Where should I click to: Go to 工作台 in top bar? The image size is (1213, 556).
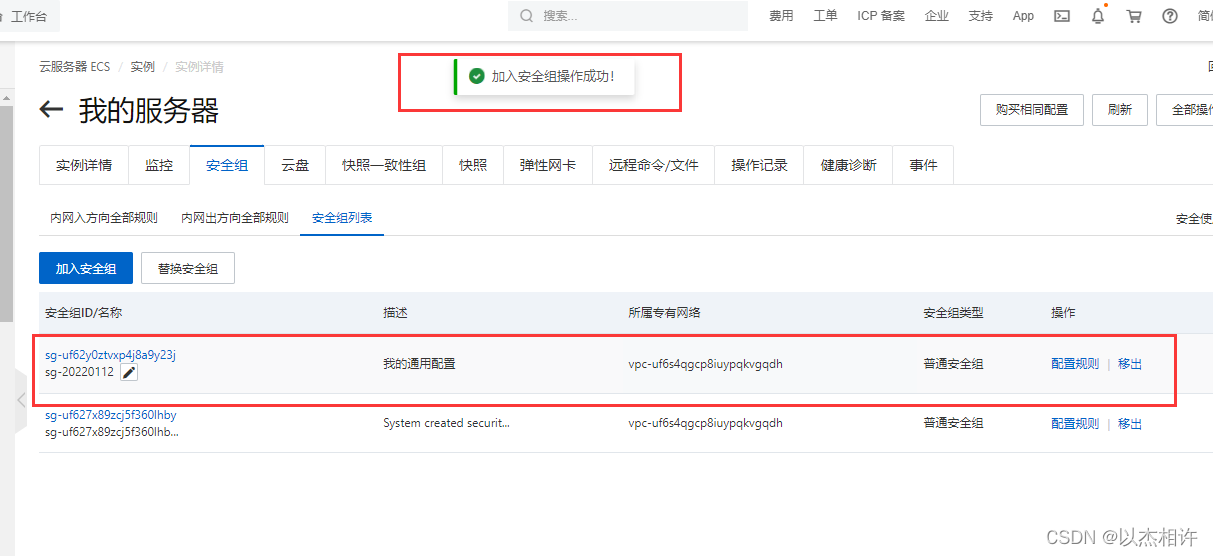[x=28, y=16]
